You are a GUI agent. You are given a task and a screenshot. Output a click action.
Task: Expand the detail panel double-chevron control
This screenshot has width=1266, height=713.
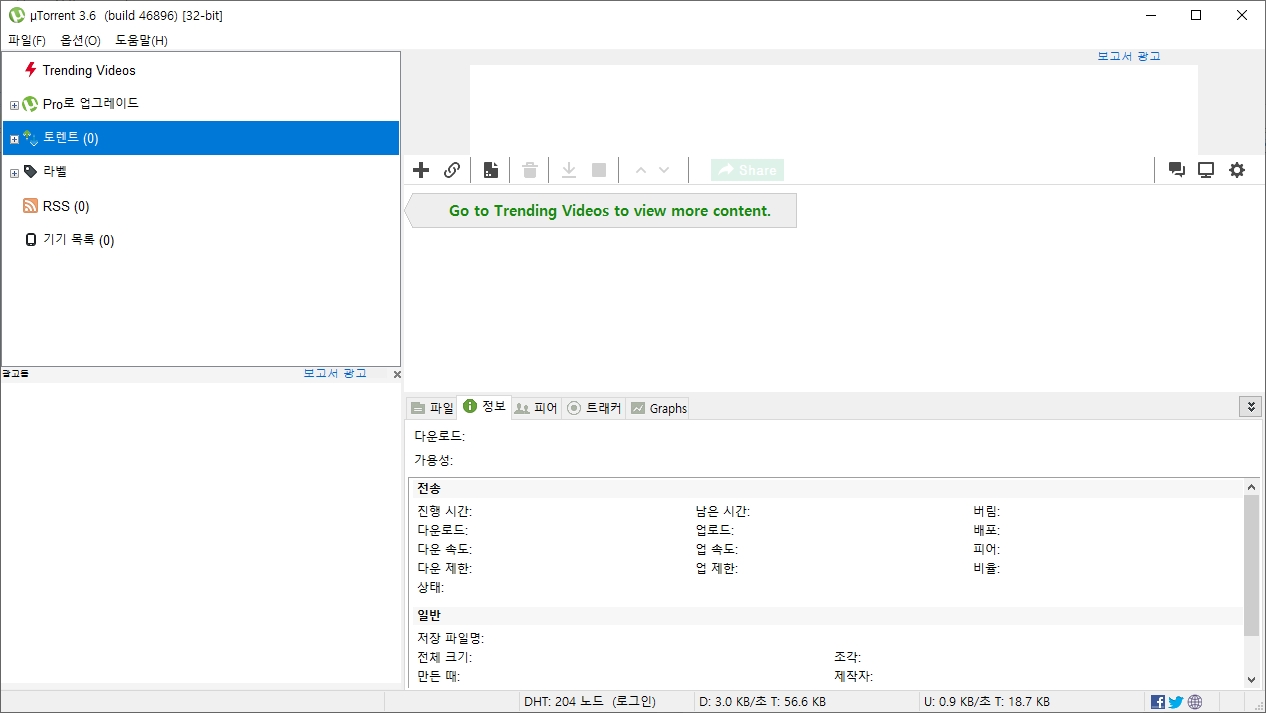[1250, 406]
